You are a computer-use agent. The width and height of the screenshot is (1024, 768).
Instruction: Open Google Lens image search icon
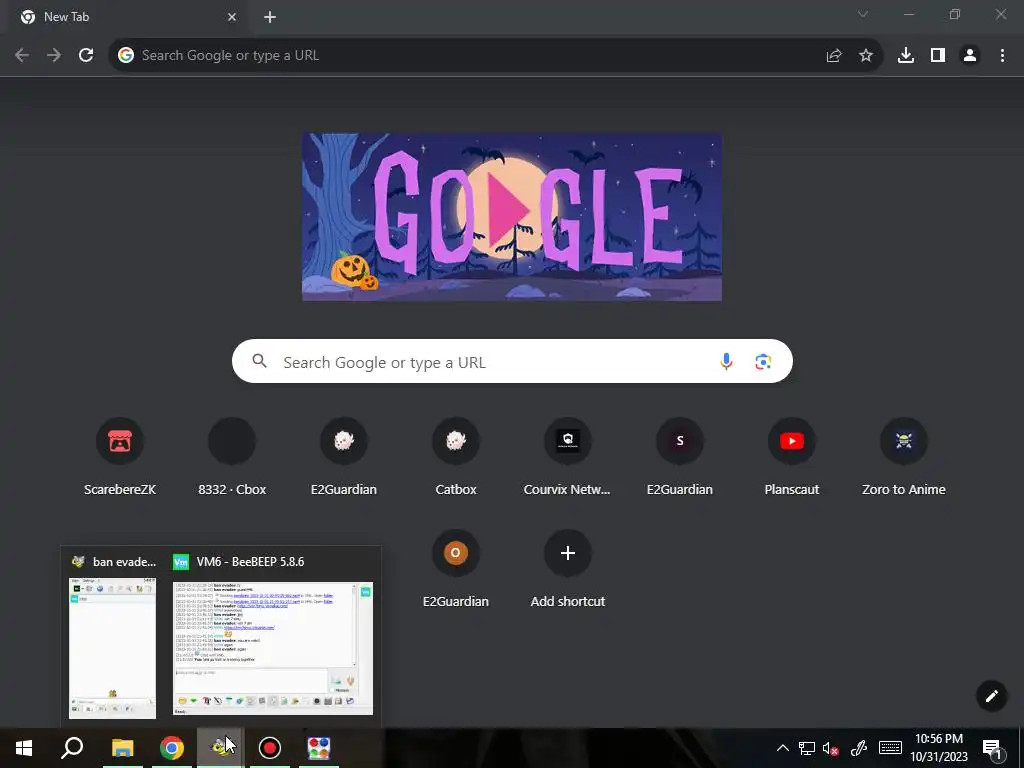pos(763,362)
